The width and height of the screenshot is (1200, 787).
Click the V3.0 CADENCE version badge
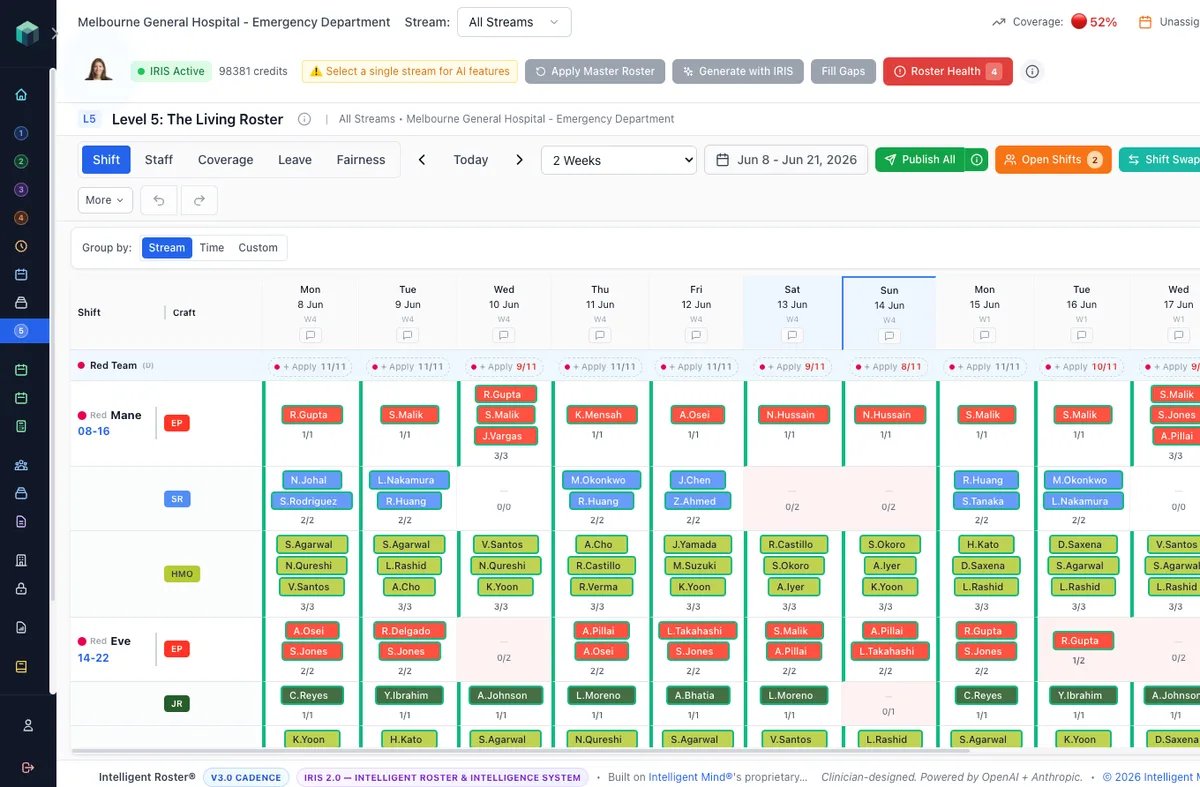pyautogui.click(x=246, y=777)
